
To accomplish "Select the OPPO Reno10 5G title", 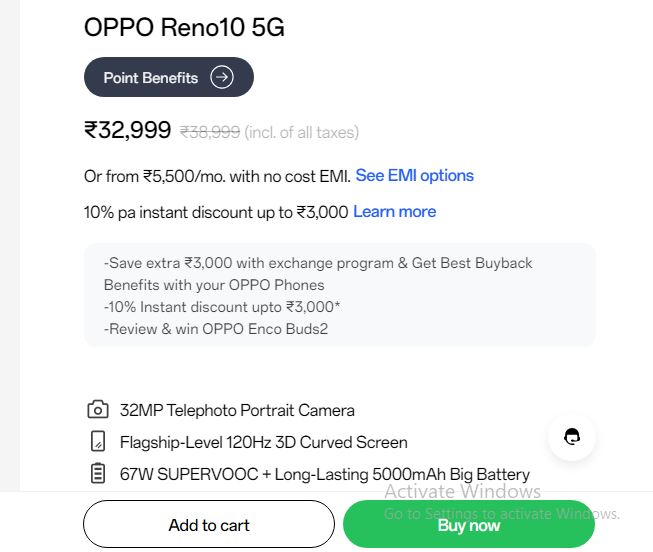I will (184, 27).
